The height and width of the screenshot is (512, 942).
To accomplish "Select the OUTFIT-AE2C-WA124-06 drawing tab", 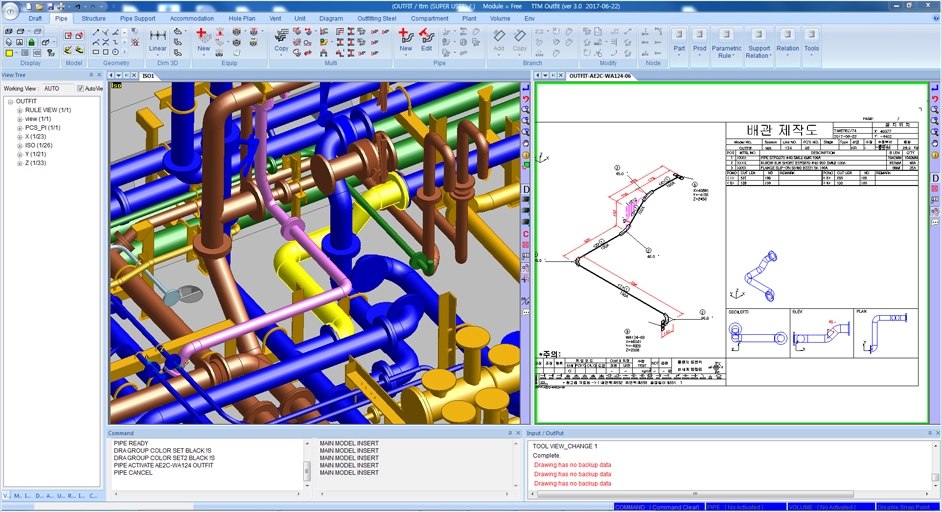I will (x=600, y=75).
